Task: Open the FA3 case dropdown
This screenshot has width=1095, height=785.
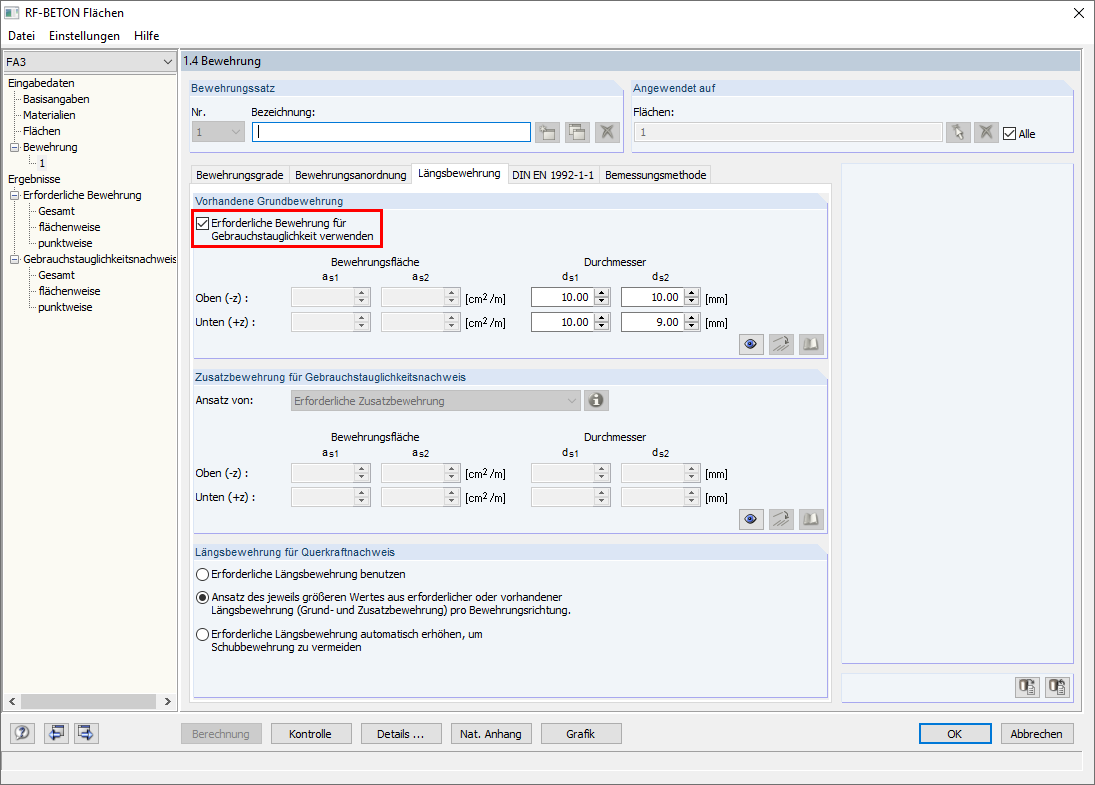Action: 167,62
